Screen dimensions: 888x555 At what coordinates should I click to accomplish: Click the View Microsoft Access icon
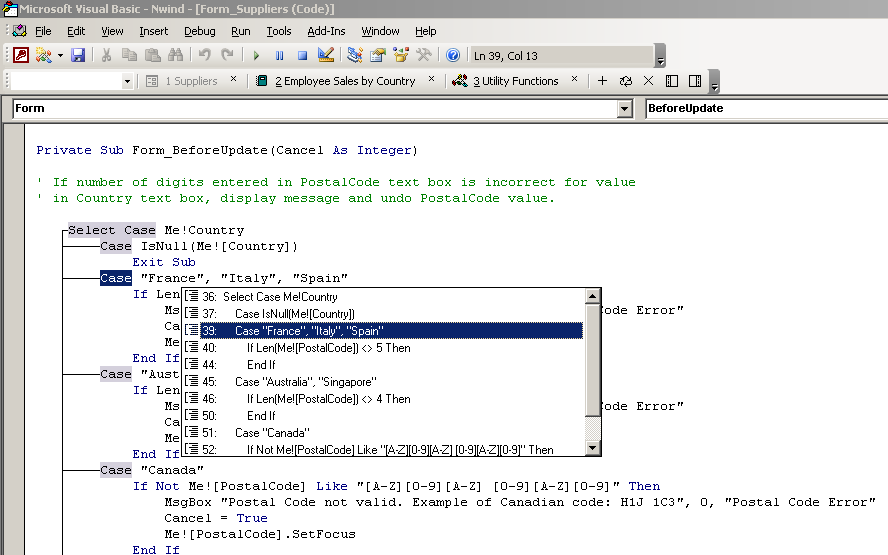pyautogui.click(x=21, y=55)
